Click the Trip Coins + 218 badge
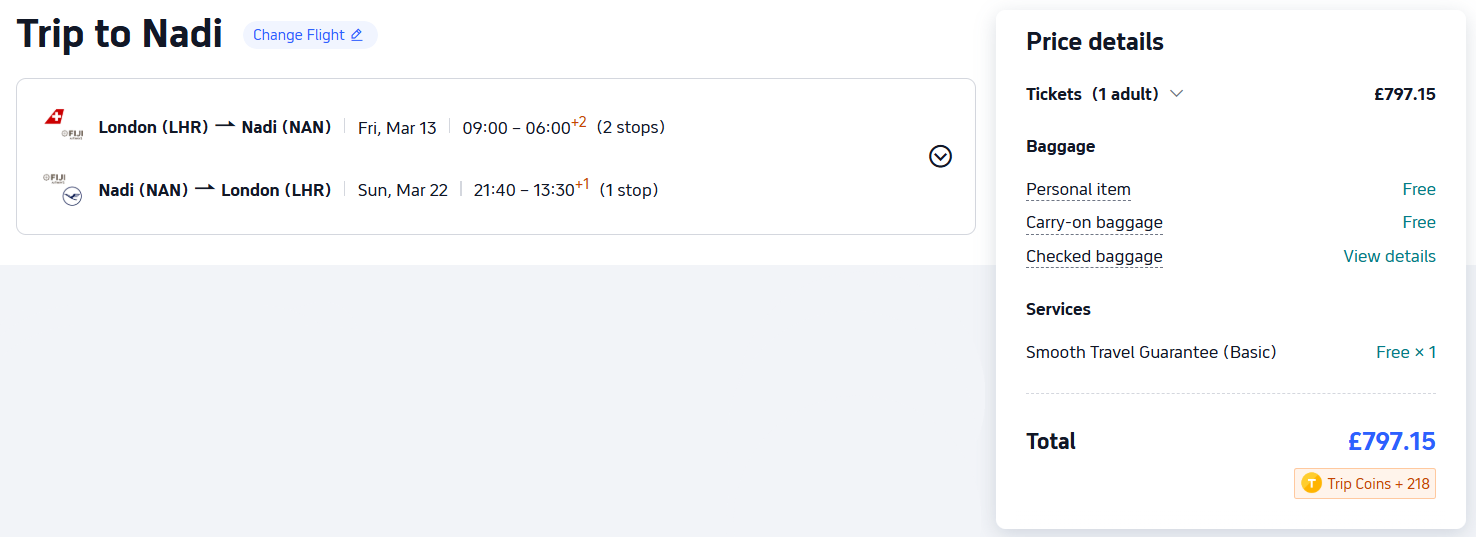The height and width of the screenshot is (537, 1476). [x=1365, y=484]
